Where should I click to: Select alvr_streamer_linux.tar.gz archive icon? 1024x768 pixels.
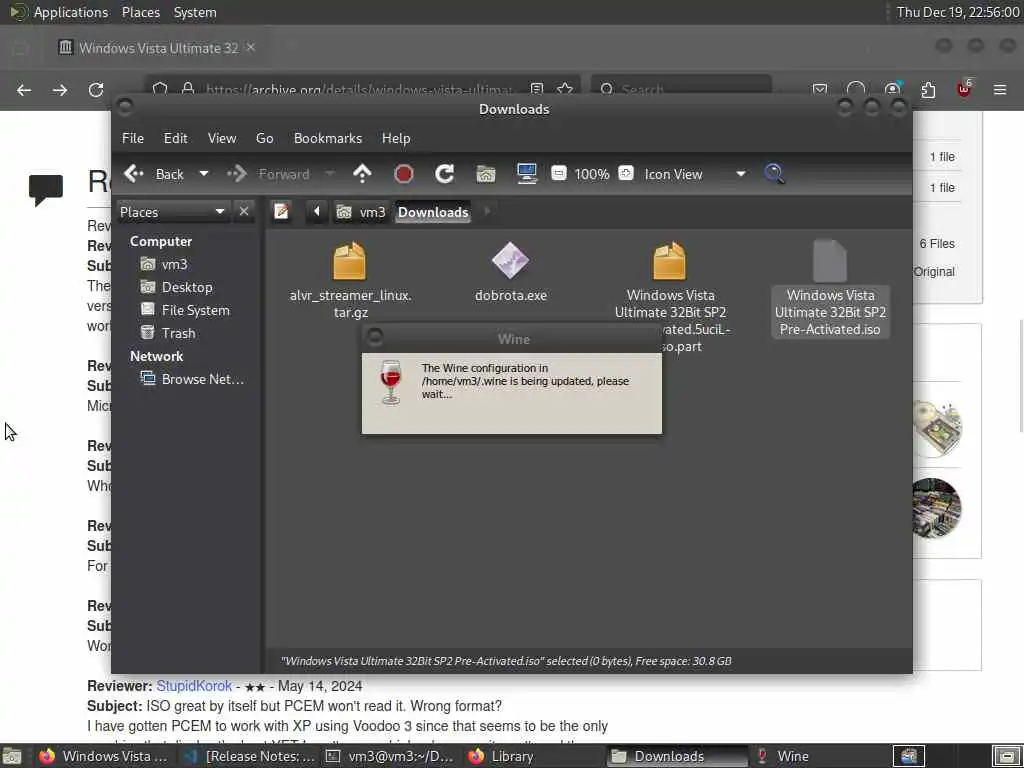pos(349,261)
